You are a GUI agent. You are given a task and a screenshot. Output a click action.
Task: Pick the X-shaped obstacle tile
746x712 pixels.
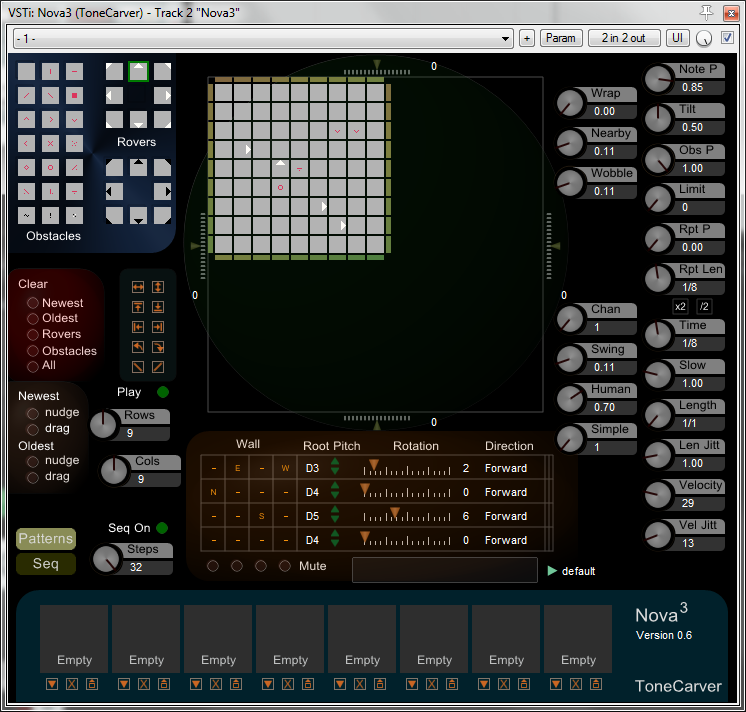click(x=51, y=144)
